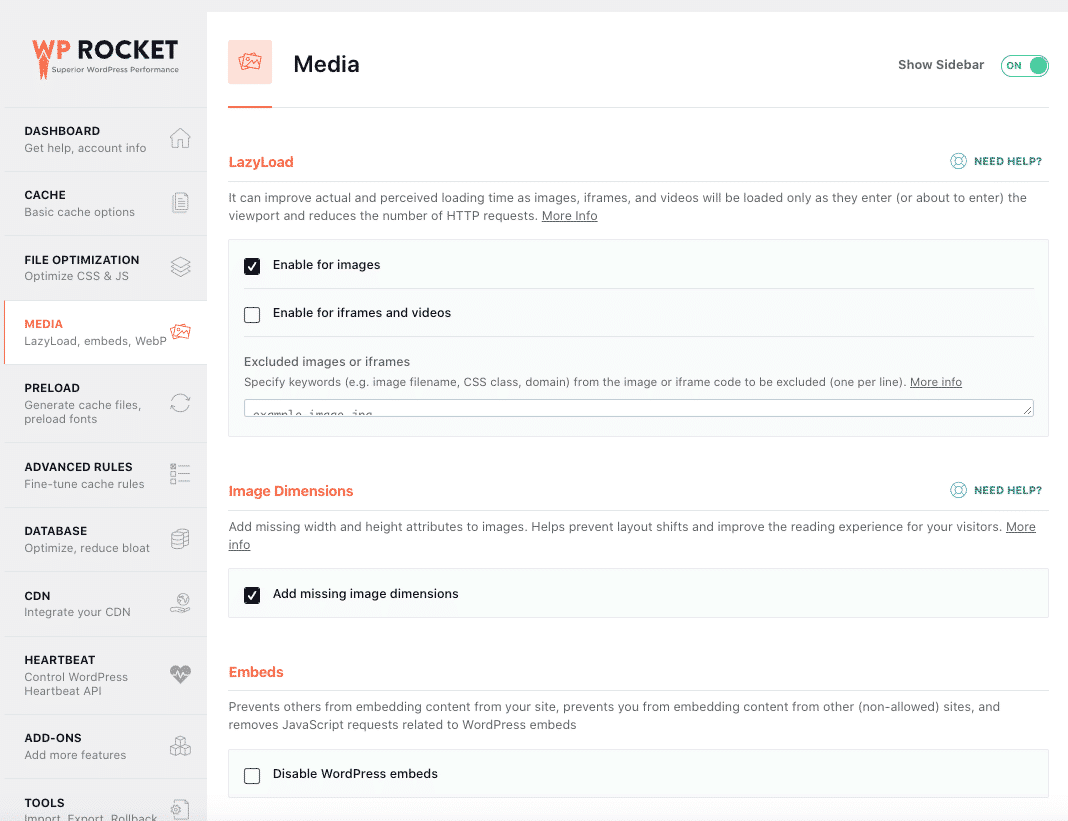Click the Dashboard home icon

[180, 138]
